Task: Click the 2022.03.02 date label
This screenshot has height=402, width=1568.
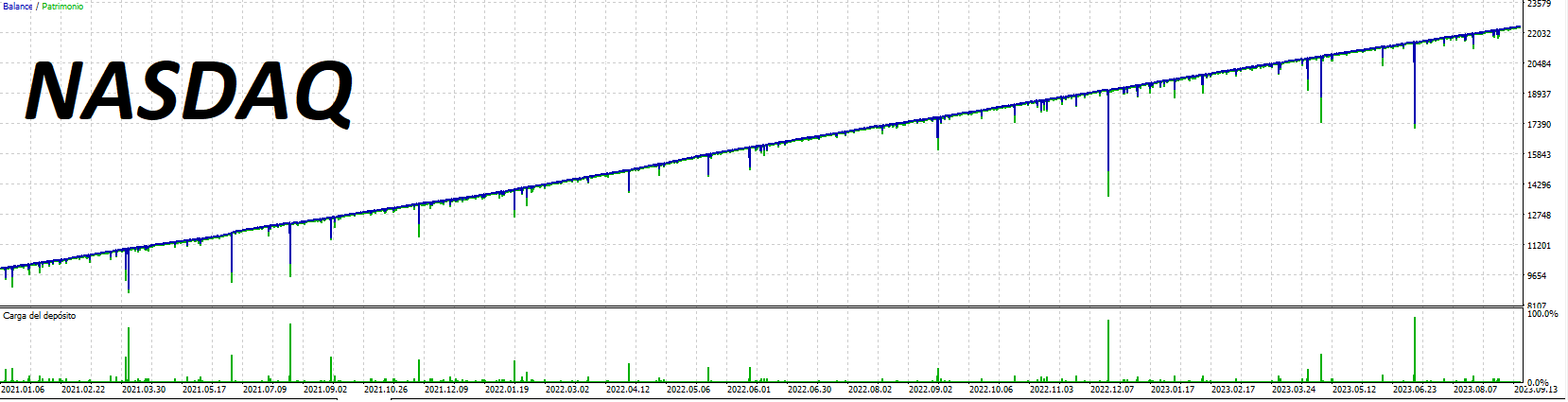Action: [567, 389]
